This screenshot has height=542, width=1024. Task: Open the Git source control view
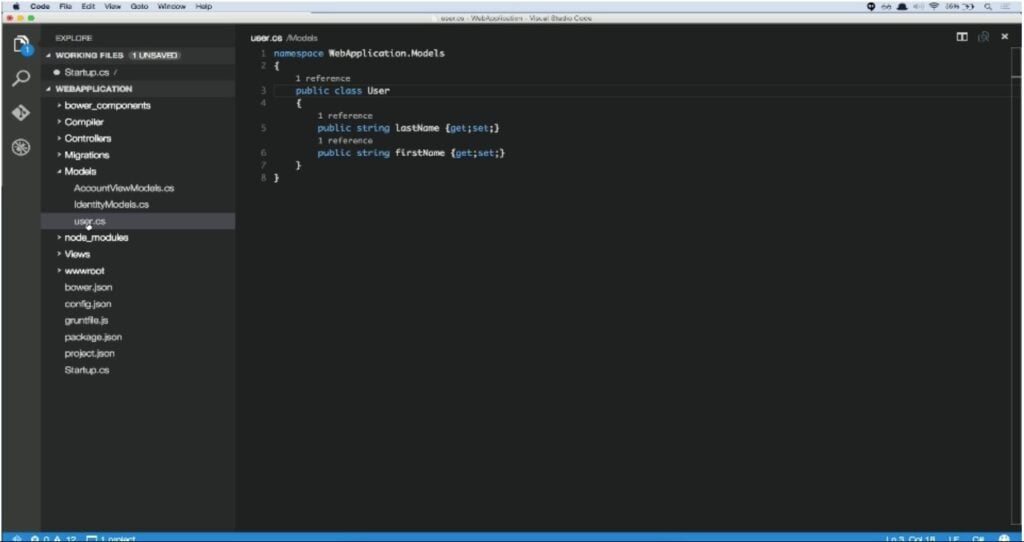22,113
